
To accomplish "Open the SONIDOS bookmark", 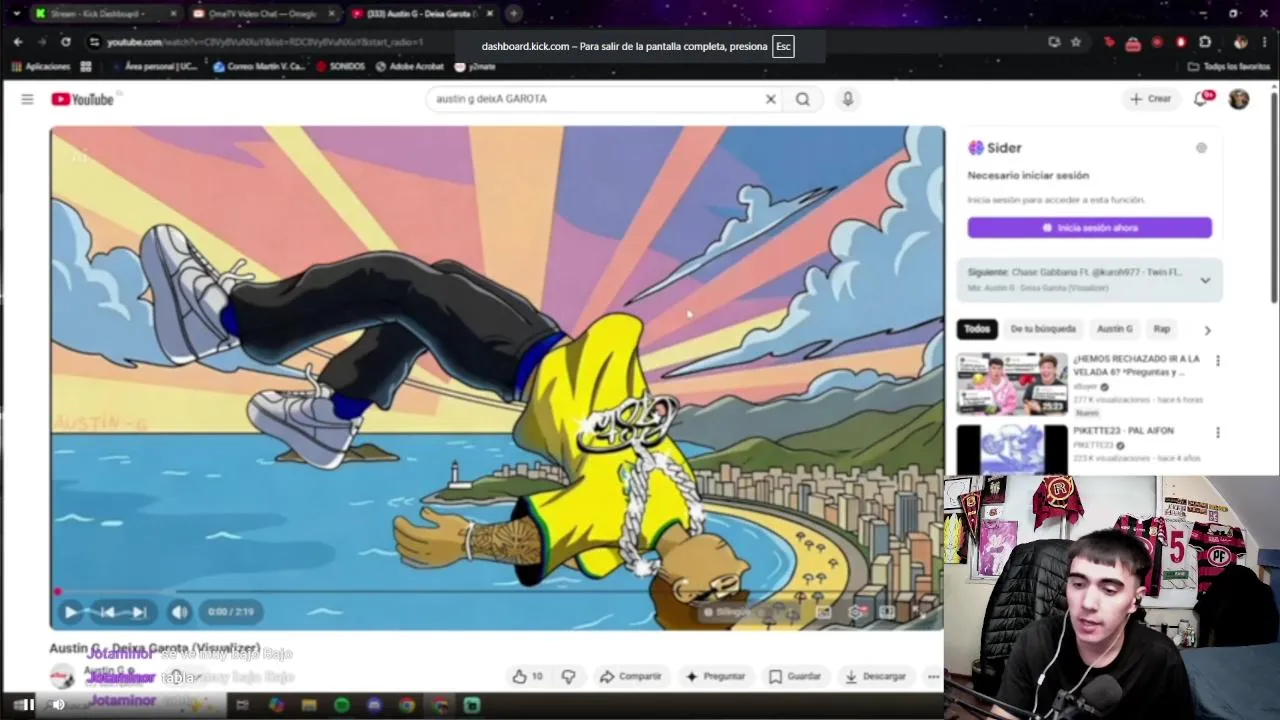I will 341,67.
